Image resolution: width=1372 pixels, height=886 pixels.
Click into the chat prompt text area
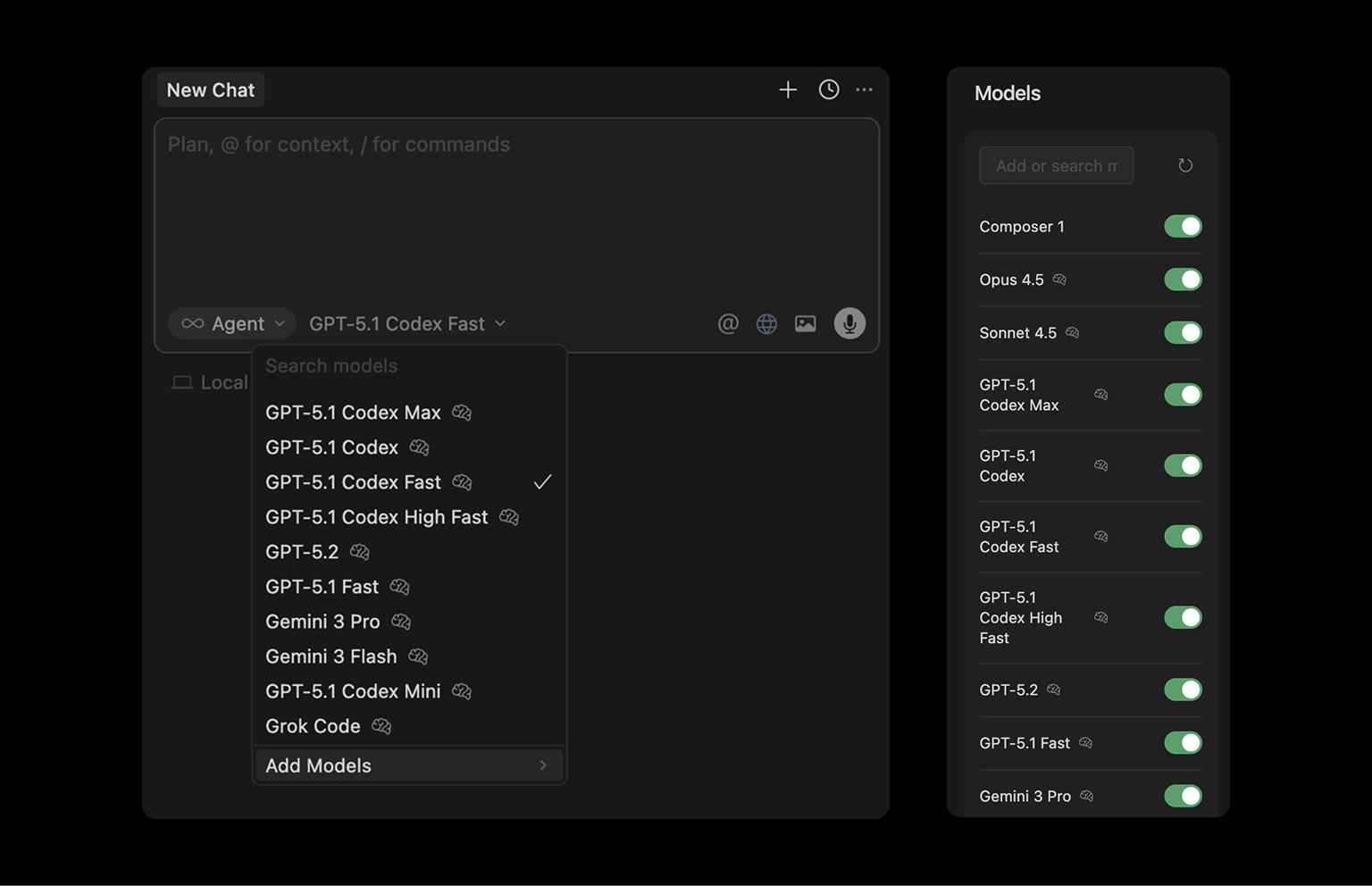click(x=517, y=214)
